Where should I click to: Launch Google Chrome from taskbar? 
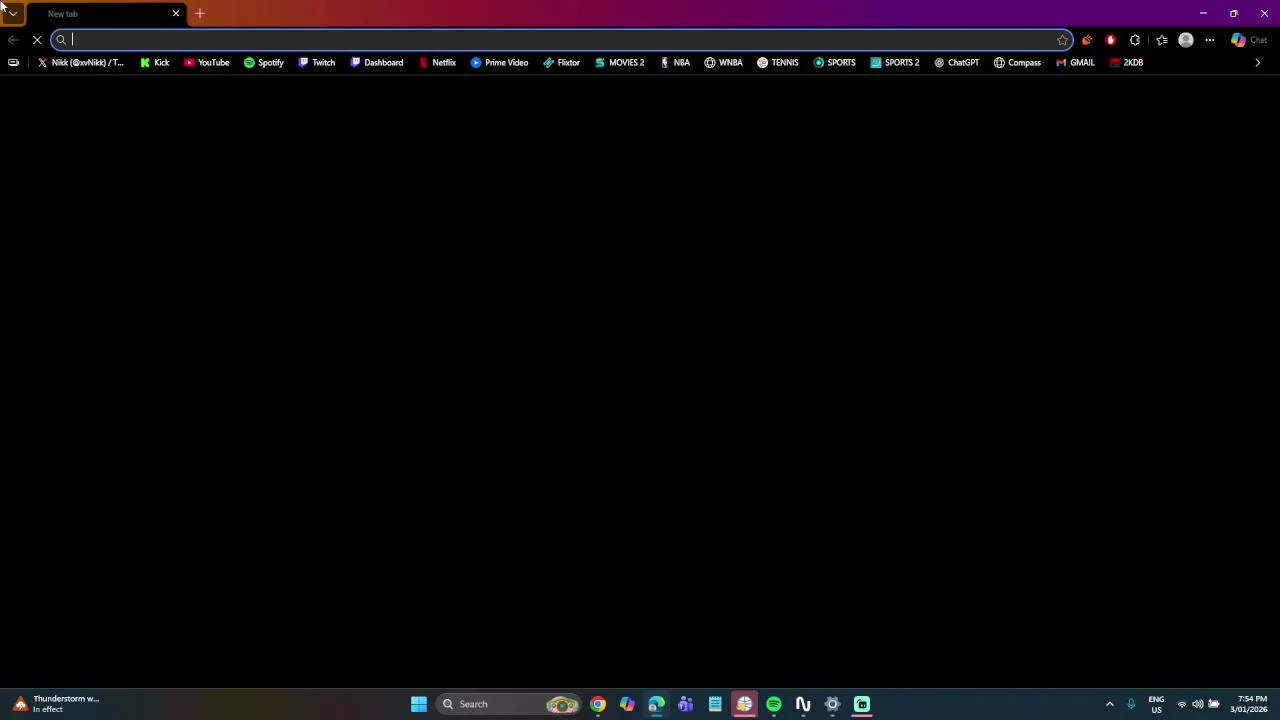(598, 704)
